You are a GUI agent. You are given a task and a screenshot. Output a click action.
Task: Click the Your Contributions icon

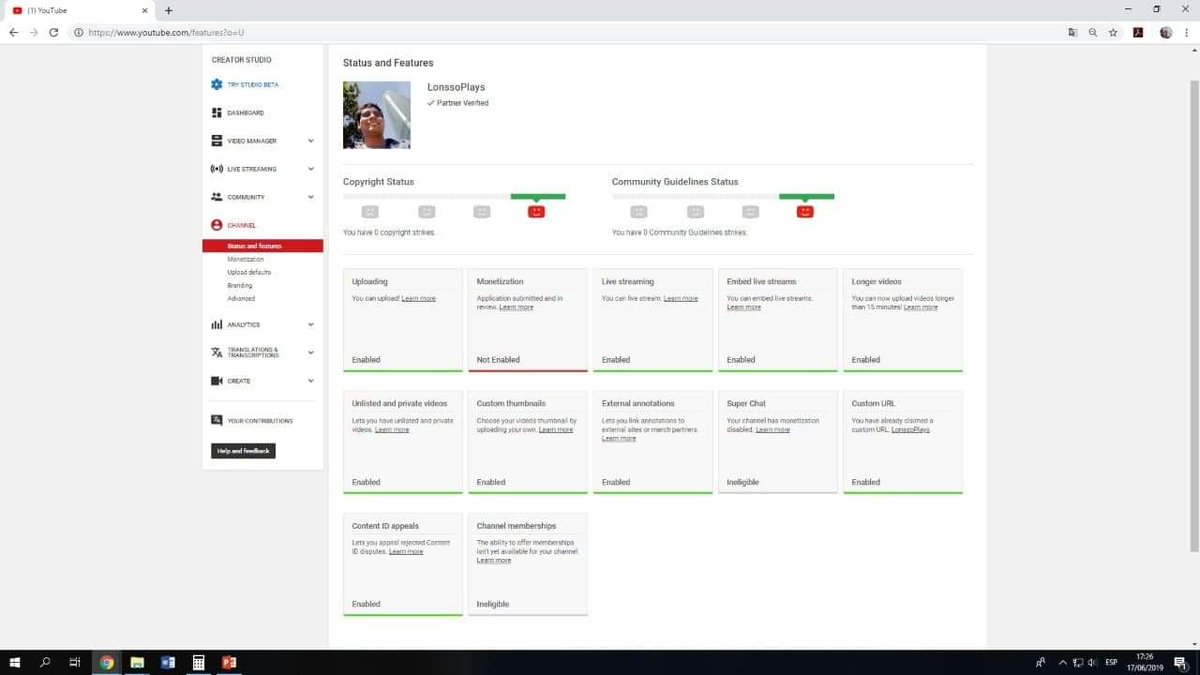tap(217, 421)
